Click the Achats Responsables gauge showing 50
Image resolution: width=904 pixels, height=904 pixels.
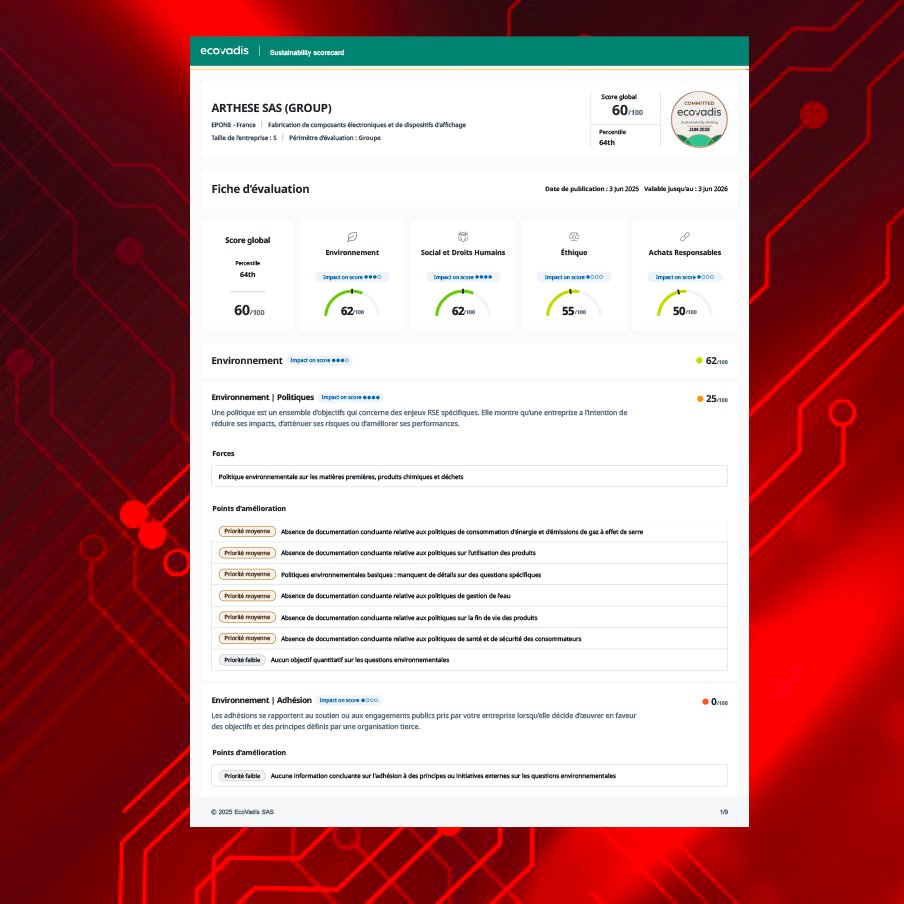(x=685, y=304)
